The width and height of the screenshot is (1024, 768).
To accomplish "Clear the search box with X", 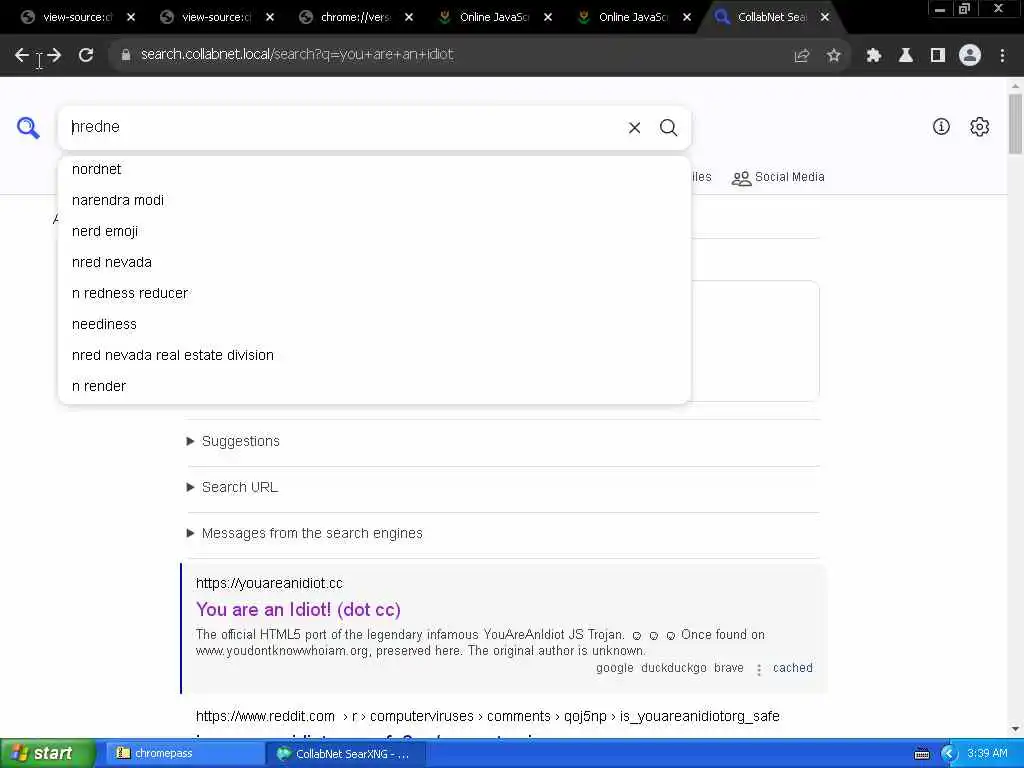I will pos(634,127).
